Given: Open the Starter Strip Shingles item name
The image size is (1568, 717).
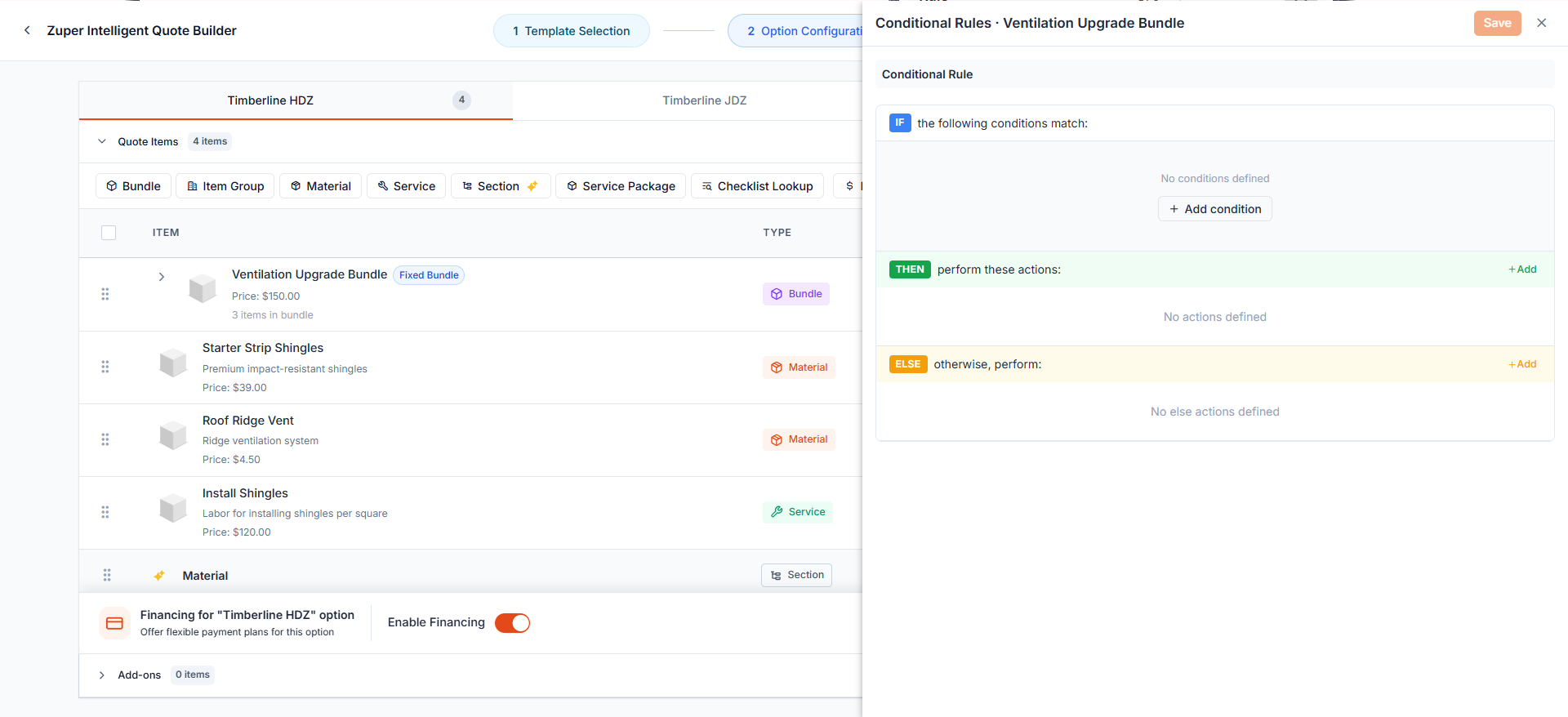Looking at the screenshot, I should [263, 348].
